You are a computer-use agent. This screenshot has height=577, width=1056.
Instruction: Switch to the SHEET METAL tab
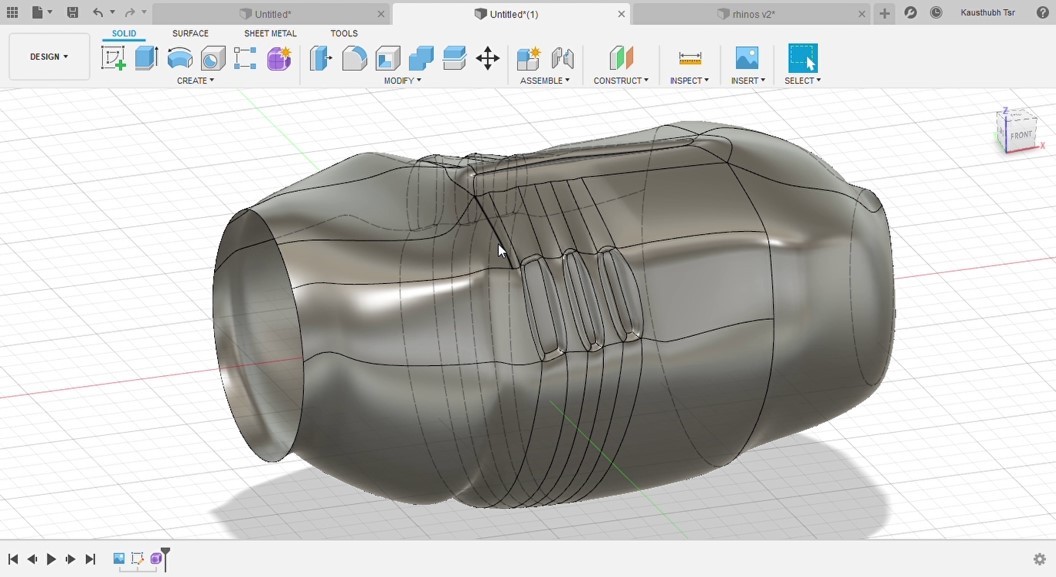point(270,34)
